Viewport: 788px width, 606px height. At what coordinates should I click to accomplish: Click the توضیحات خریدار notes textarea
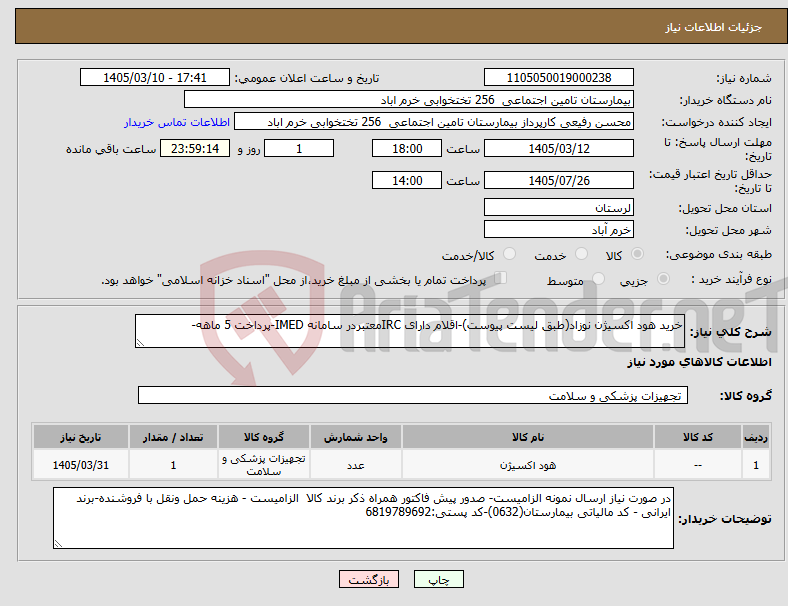click(363, 518)
